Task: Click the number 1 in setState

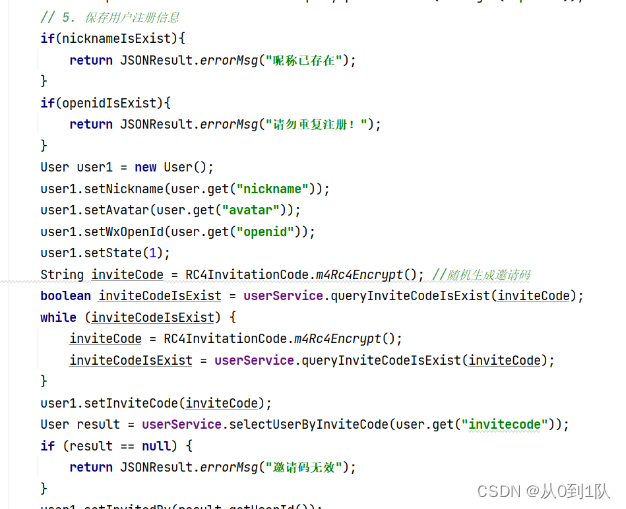Action: click(153, 253)
